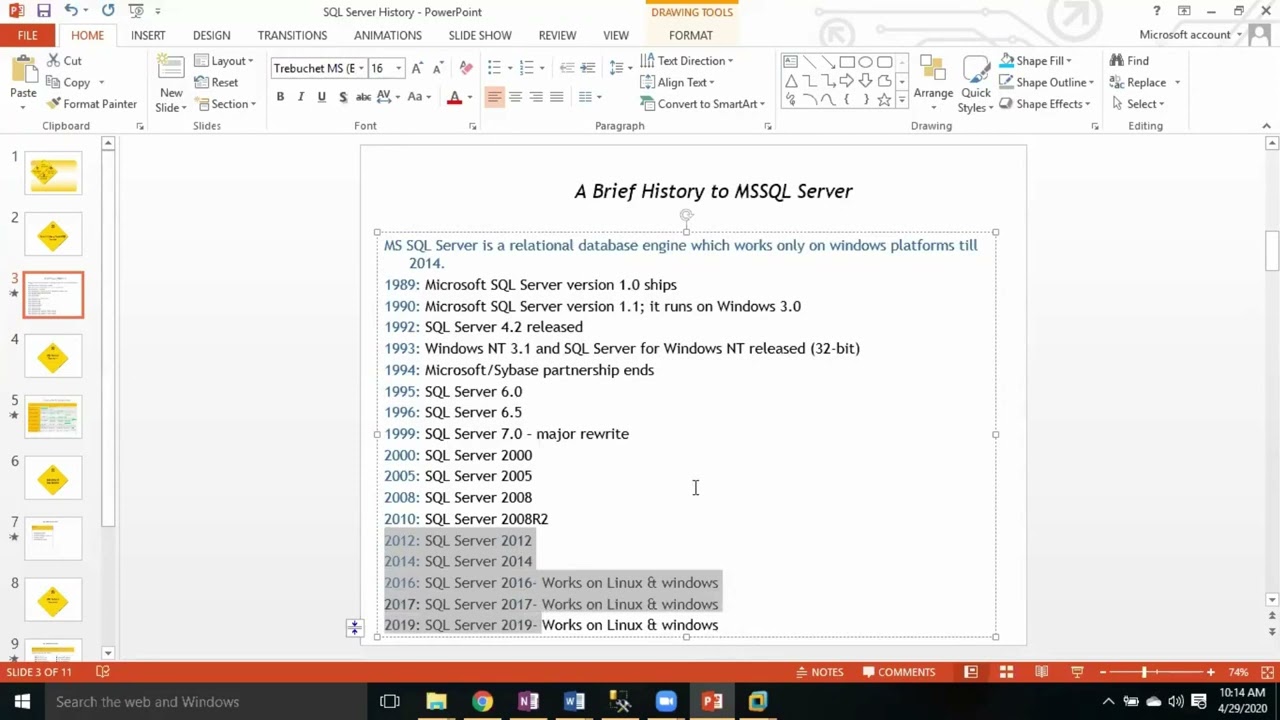Open the Layout dropdown
The image size is (1280, 720).
click(225, 61)
